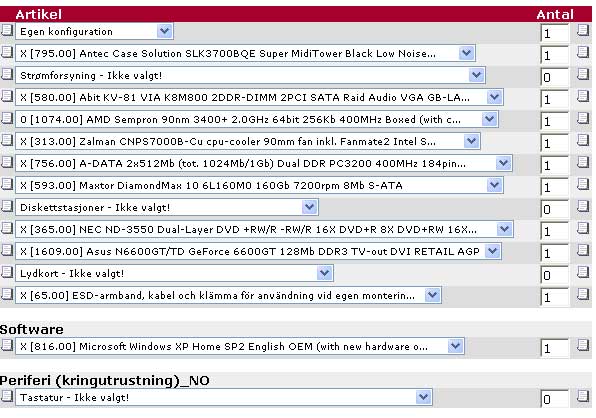Screen dimensions: 596x418
Task: Click the right-side info icon of the Maxtor row
Action: (583, 184)
